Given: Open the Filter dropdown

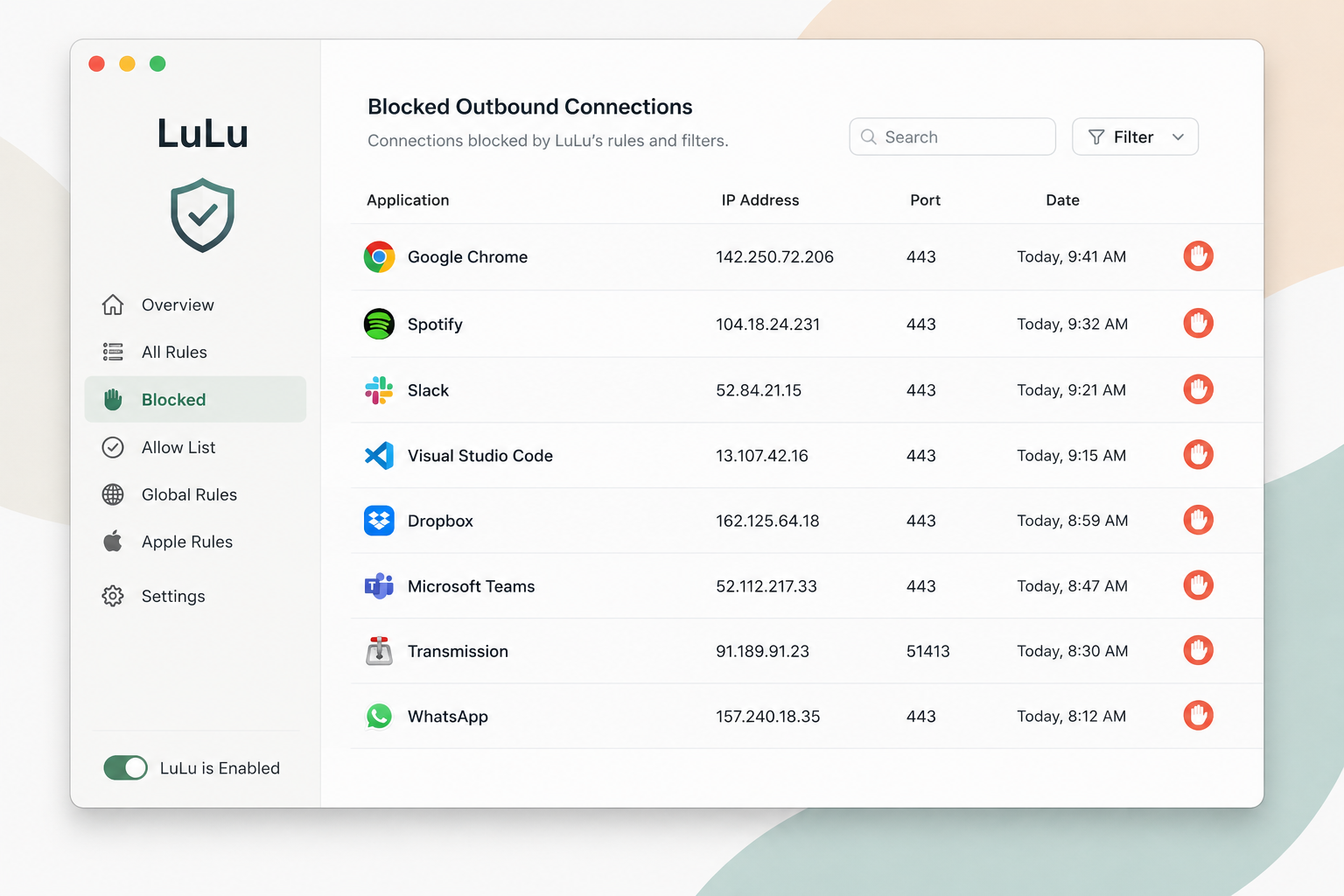Looking at the screenshot, I should pos(1135,136).
